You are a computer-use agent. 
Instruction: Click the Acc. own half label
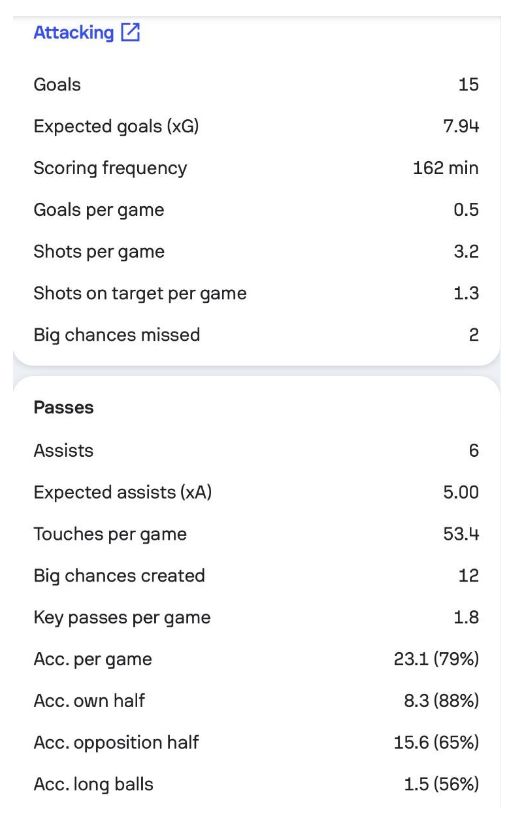pyautogui.click(x=89, y=701)
